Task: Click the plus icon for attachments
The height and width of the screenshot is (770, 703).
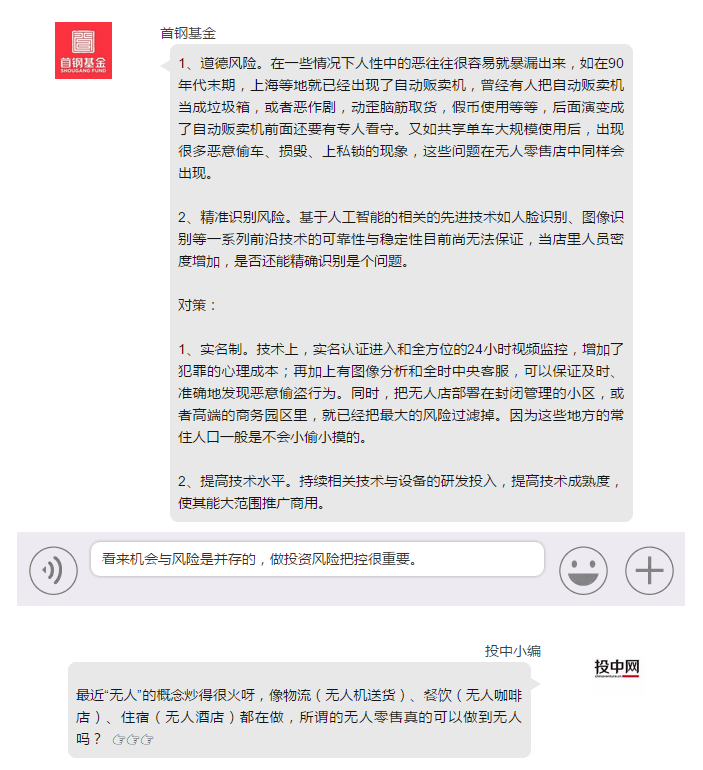Action: [649, 570]
